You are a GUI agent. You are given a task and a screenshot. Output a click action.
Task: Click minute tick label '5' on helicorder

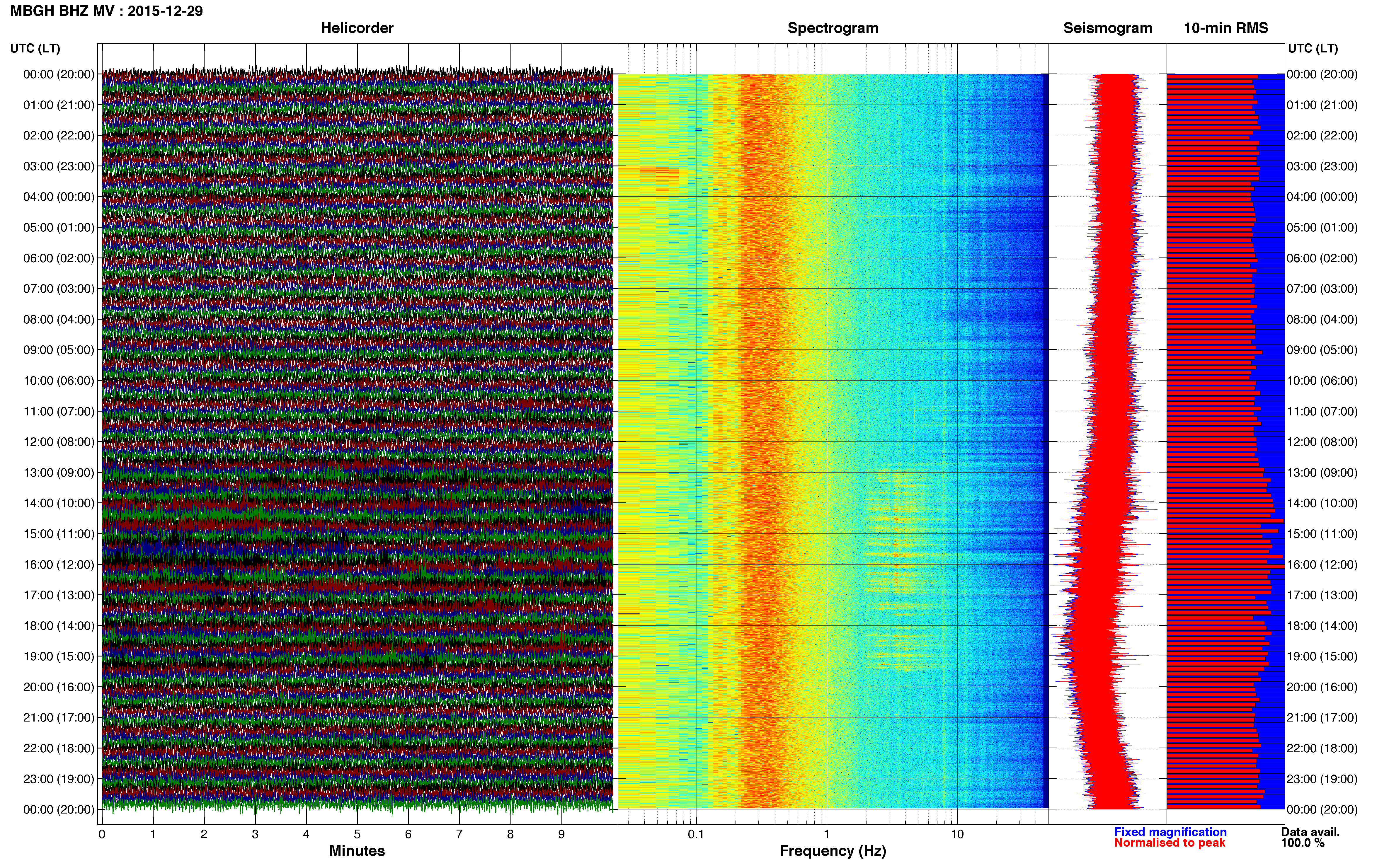[357, 835]
